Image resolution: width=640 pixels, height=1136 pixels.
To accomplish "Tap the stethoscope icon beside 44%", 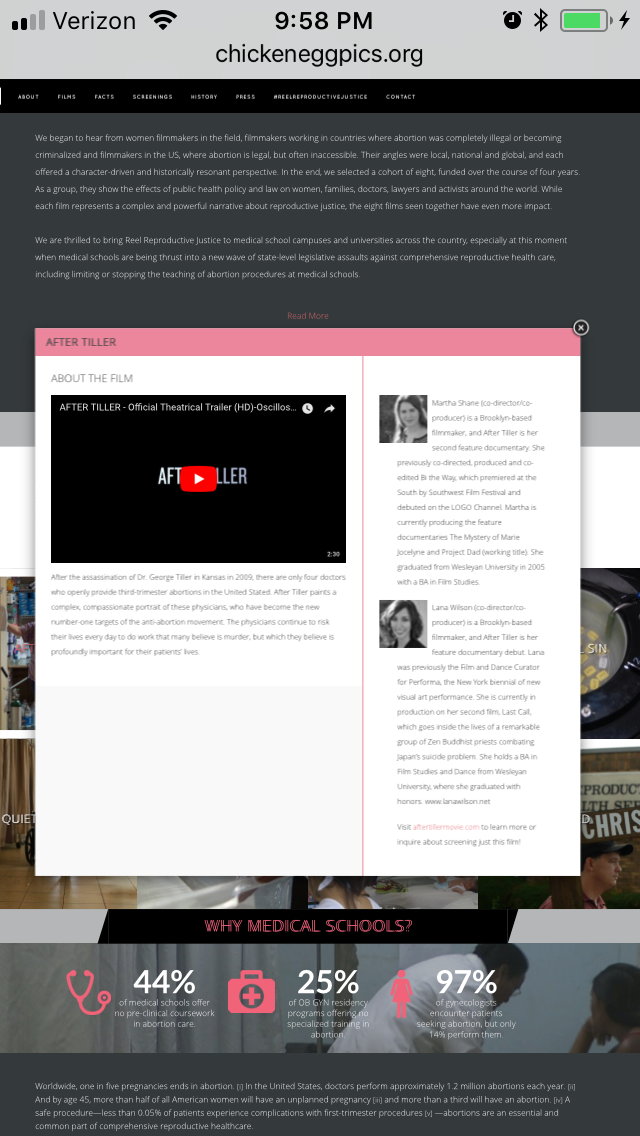I will [89, 991].
